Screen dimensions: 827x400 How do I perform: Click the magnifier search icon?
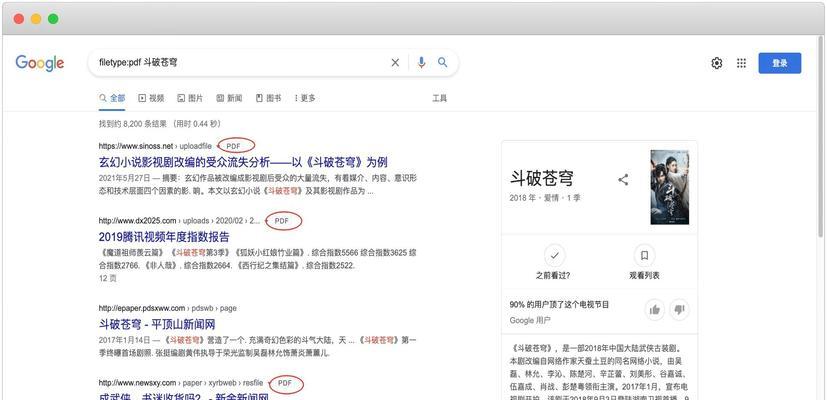443,63
